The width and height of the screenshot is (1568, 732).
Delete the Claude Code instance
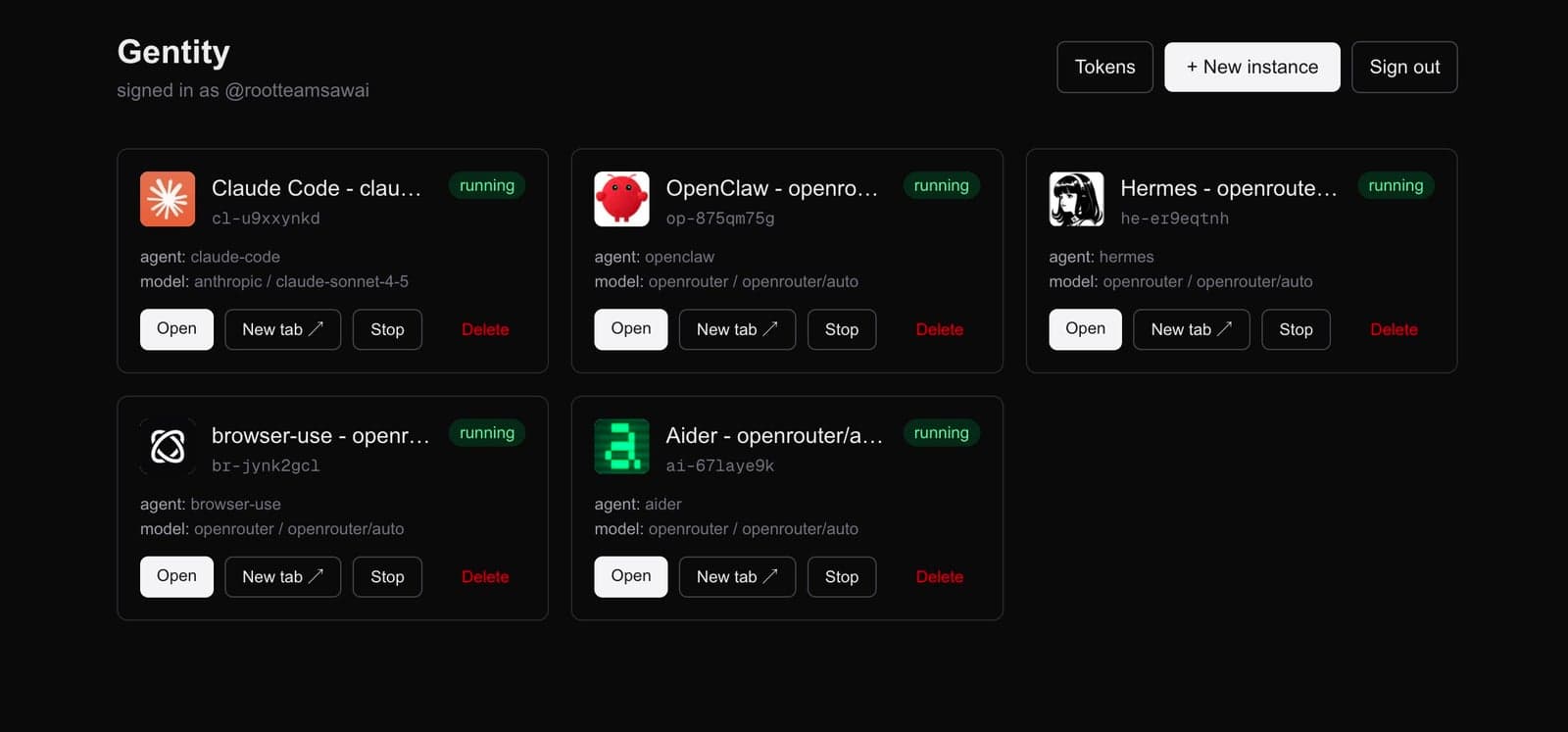click(x=485, y=329)
